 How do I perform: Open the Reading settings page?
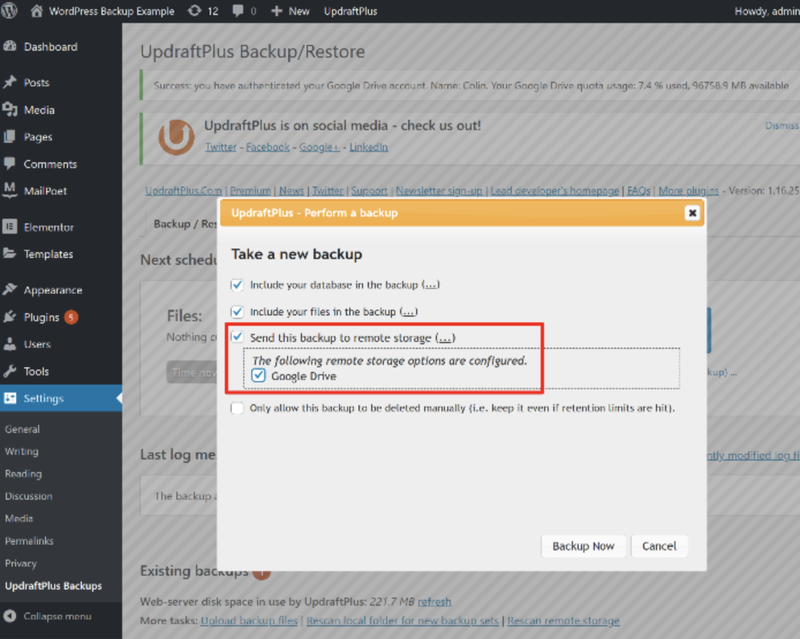click(x=23, y=474)
